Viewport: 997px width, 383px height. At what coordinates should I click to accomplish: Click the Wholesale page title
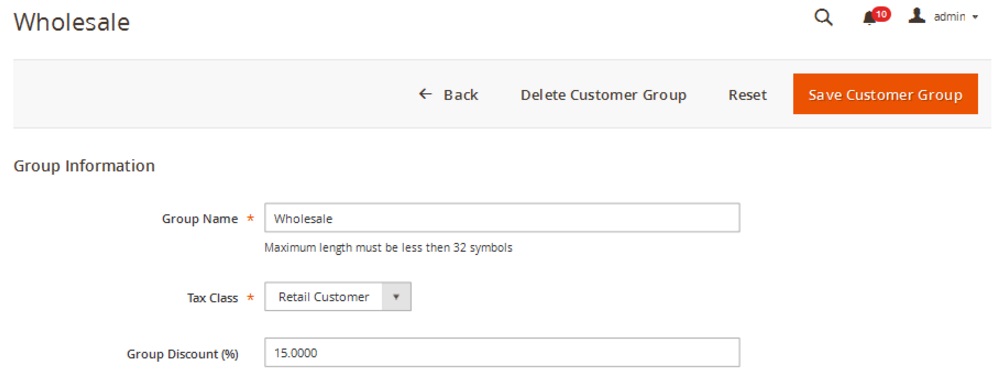point(72,22)
